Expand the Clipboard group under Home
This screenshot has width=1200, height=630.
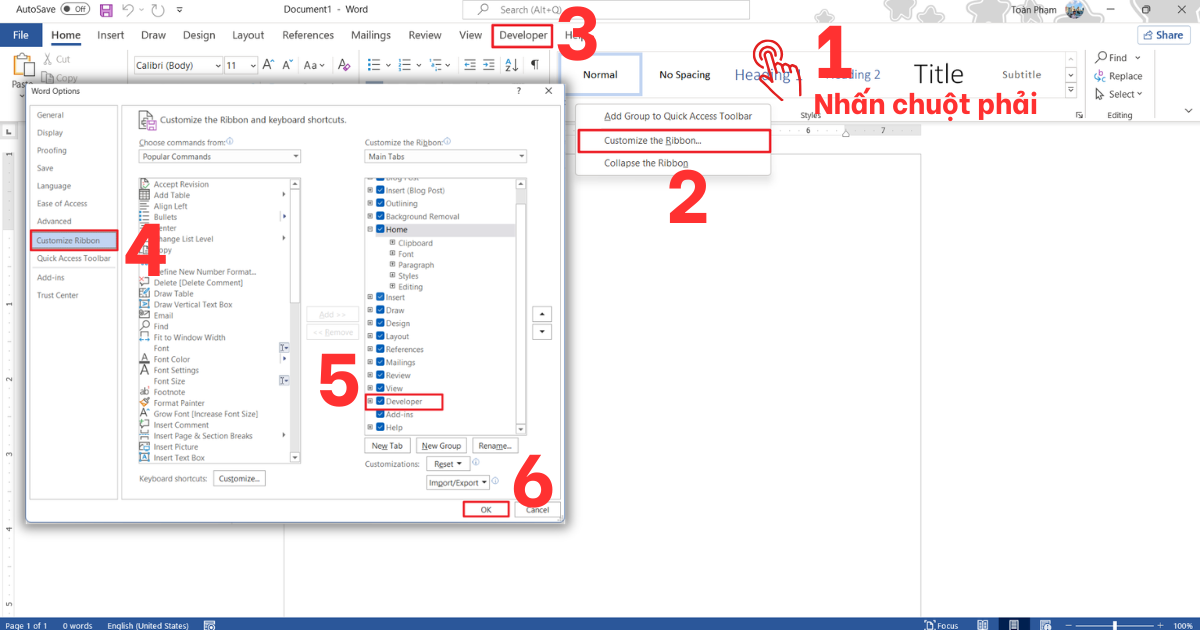[x=393, y=243]
